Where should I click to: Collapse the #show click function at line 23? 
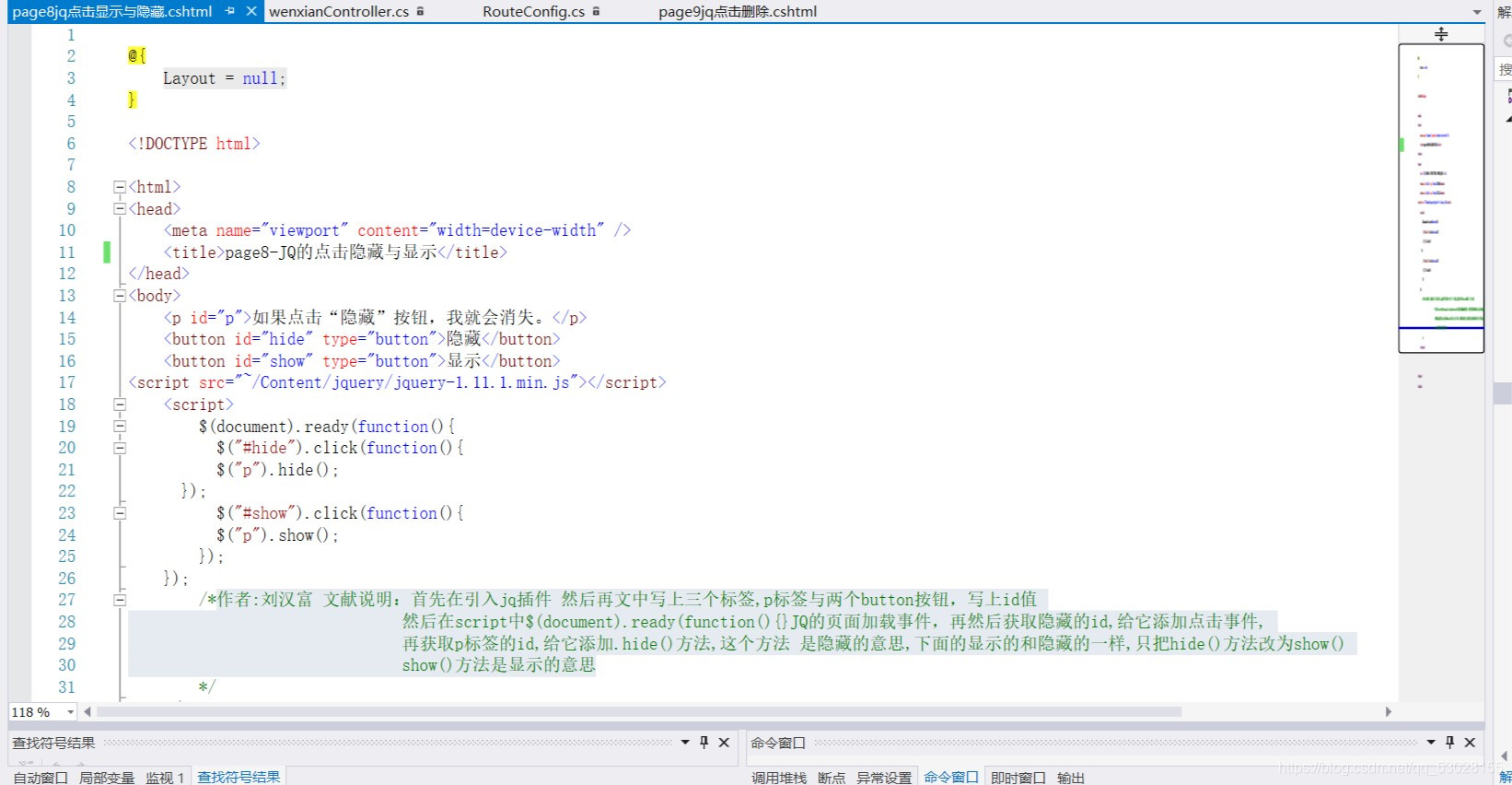coord(120,513)
